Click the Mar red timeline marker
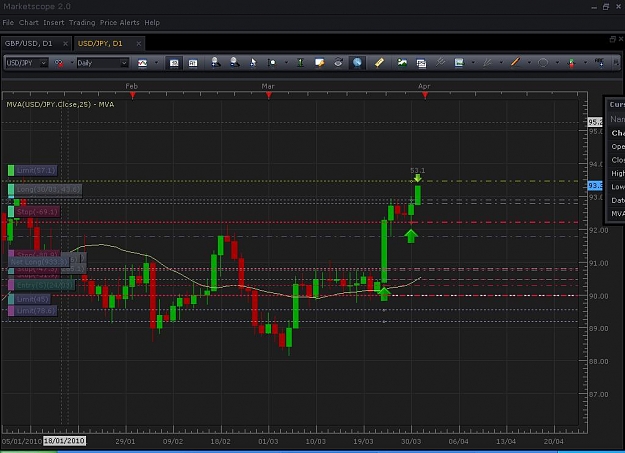The height and width of the screenshot is (453, 625). tap(269, 95)
